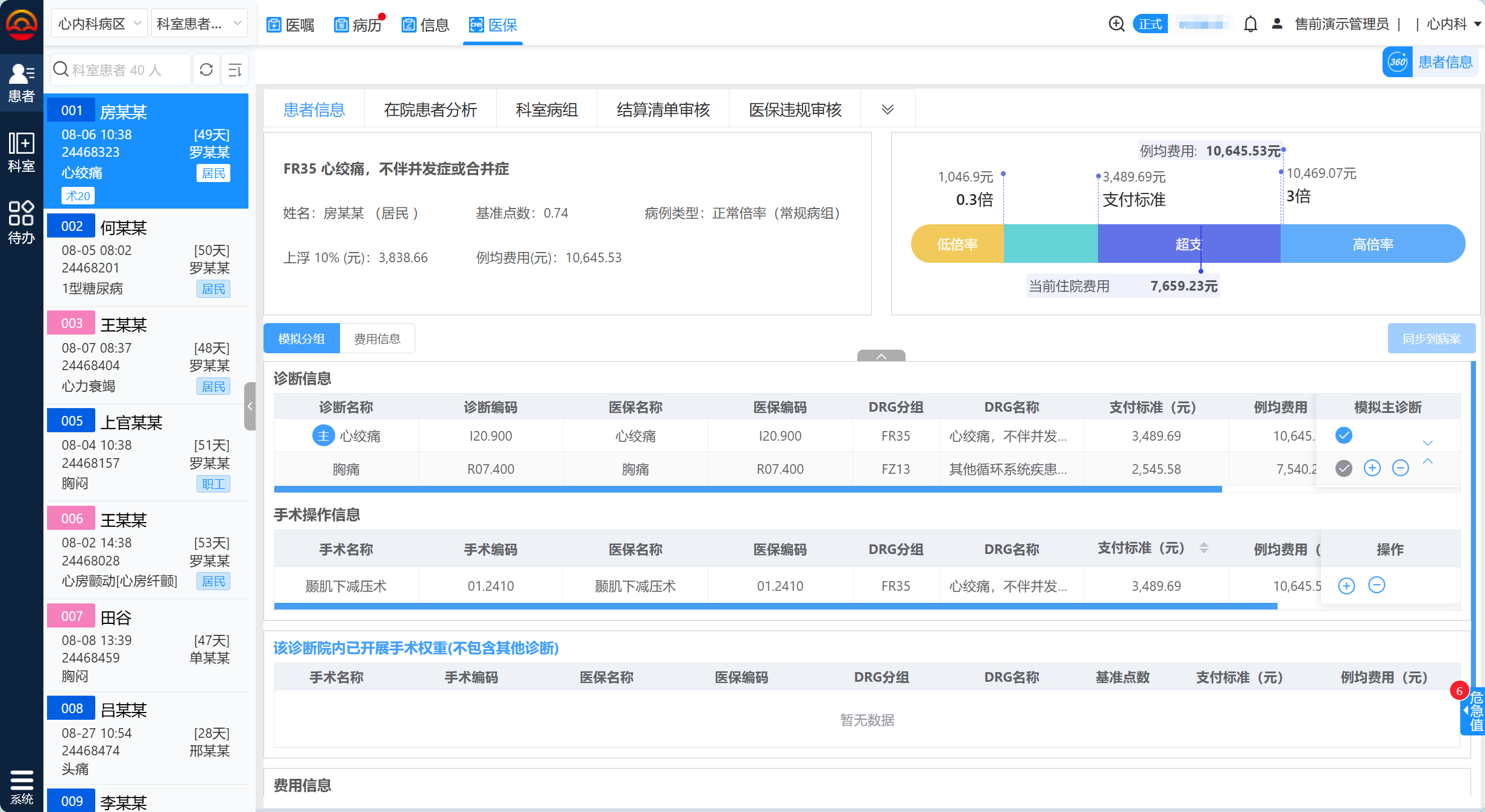Open the 病历 top menu
The image size is (1485, 812).
(359, 25)
